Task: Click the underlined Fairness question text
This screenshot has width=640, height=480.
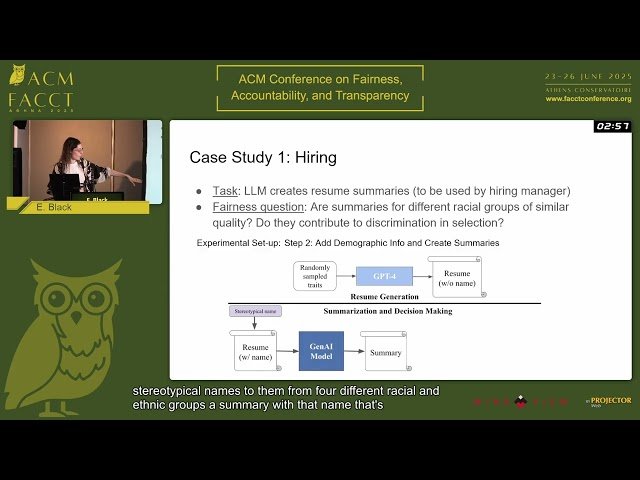Action: coord(258,207)
